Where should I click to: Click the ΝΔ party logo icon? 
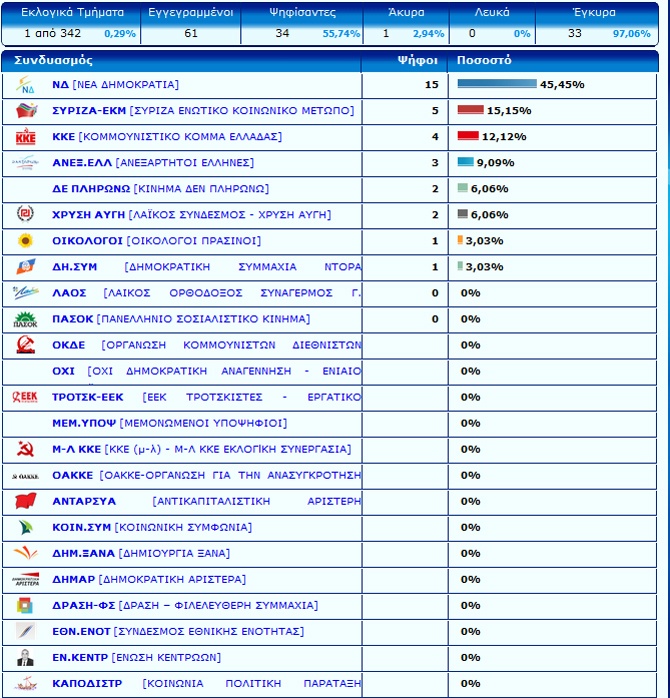25,85
